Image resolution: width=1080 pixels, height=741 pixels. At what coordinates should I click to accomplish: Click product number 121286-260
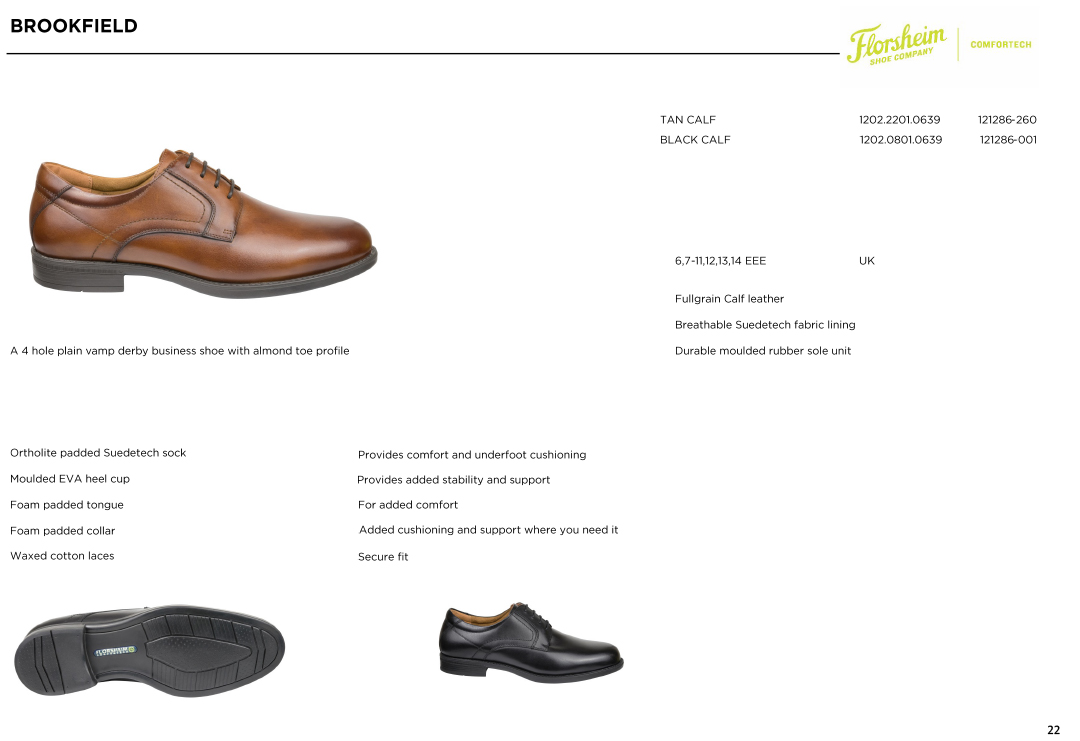pyautogui.click(x=1007, y=120)
